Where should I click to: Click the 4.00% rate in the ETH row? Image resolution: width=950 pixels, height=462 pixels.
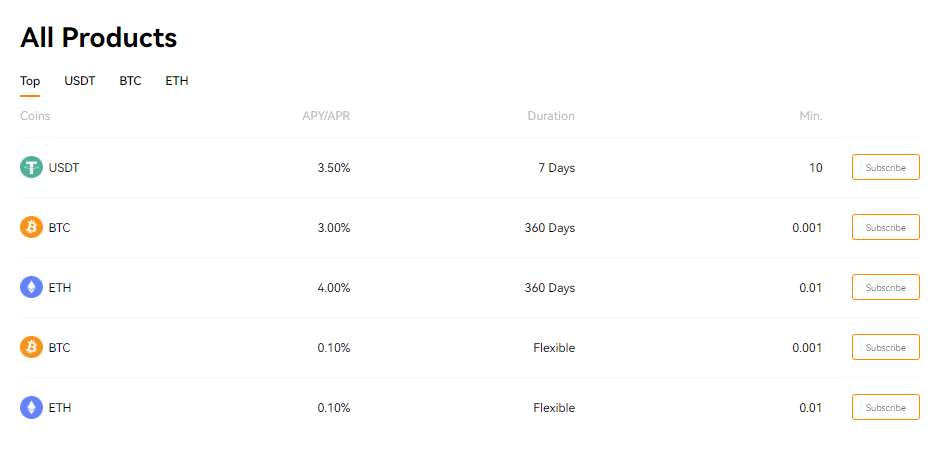coord(334,288)
